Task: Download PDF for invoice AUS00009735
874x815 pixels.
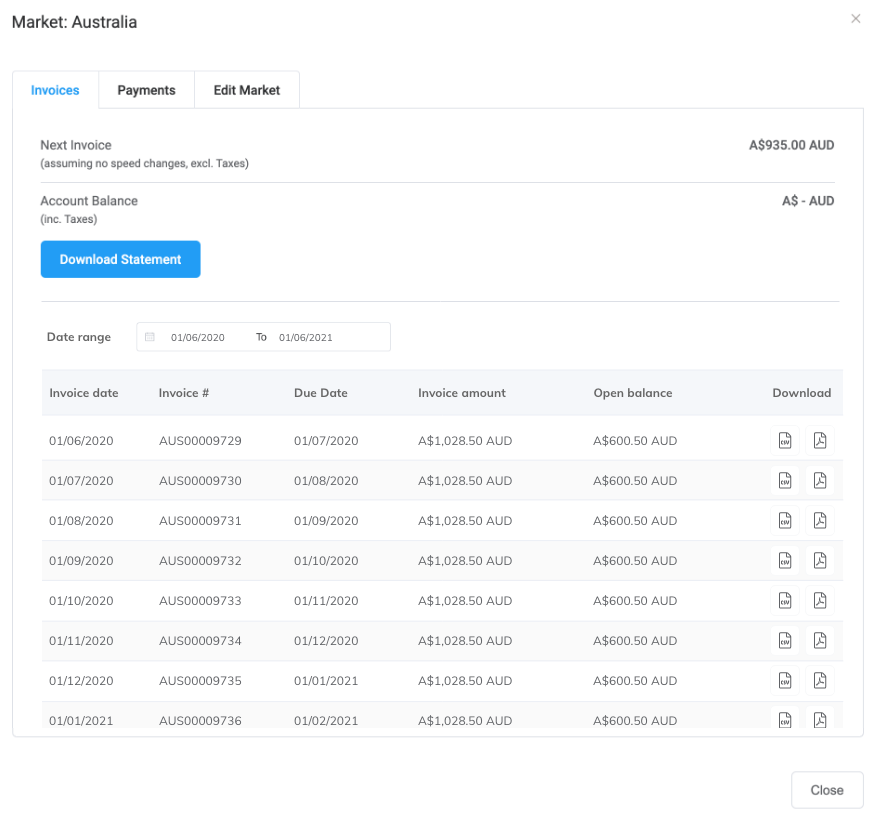Action: pos(819,681)
